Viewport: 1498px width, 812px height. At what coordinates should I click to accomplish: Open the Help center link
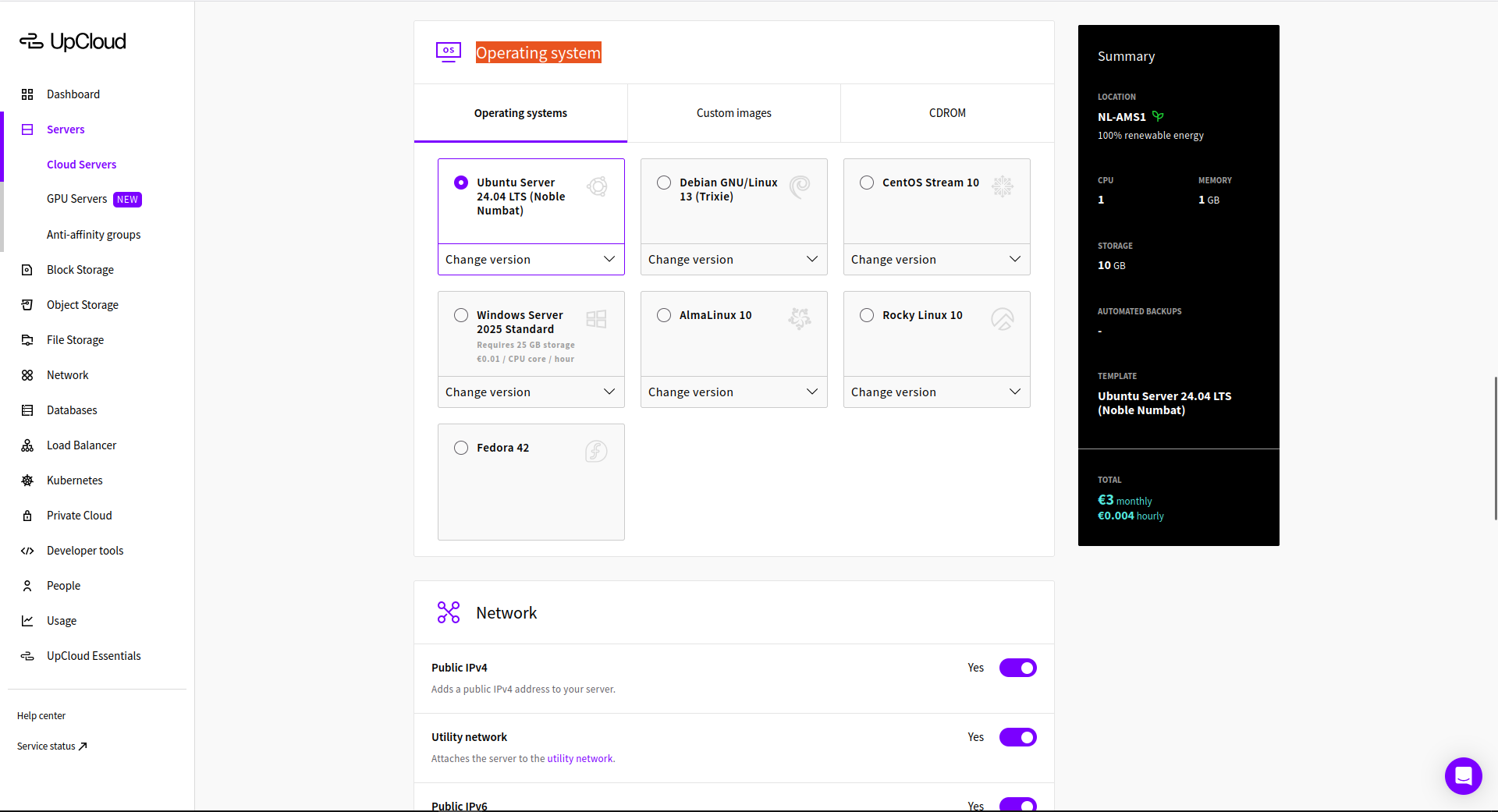(x=41, y=716)
